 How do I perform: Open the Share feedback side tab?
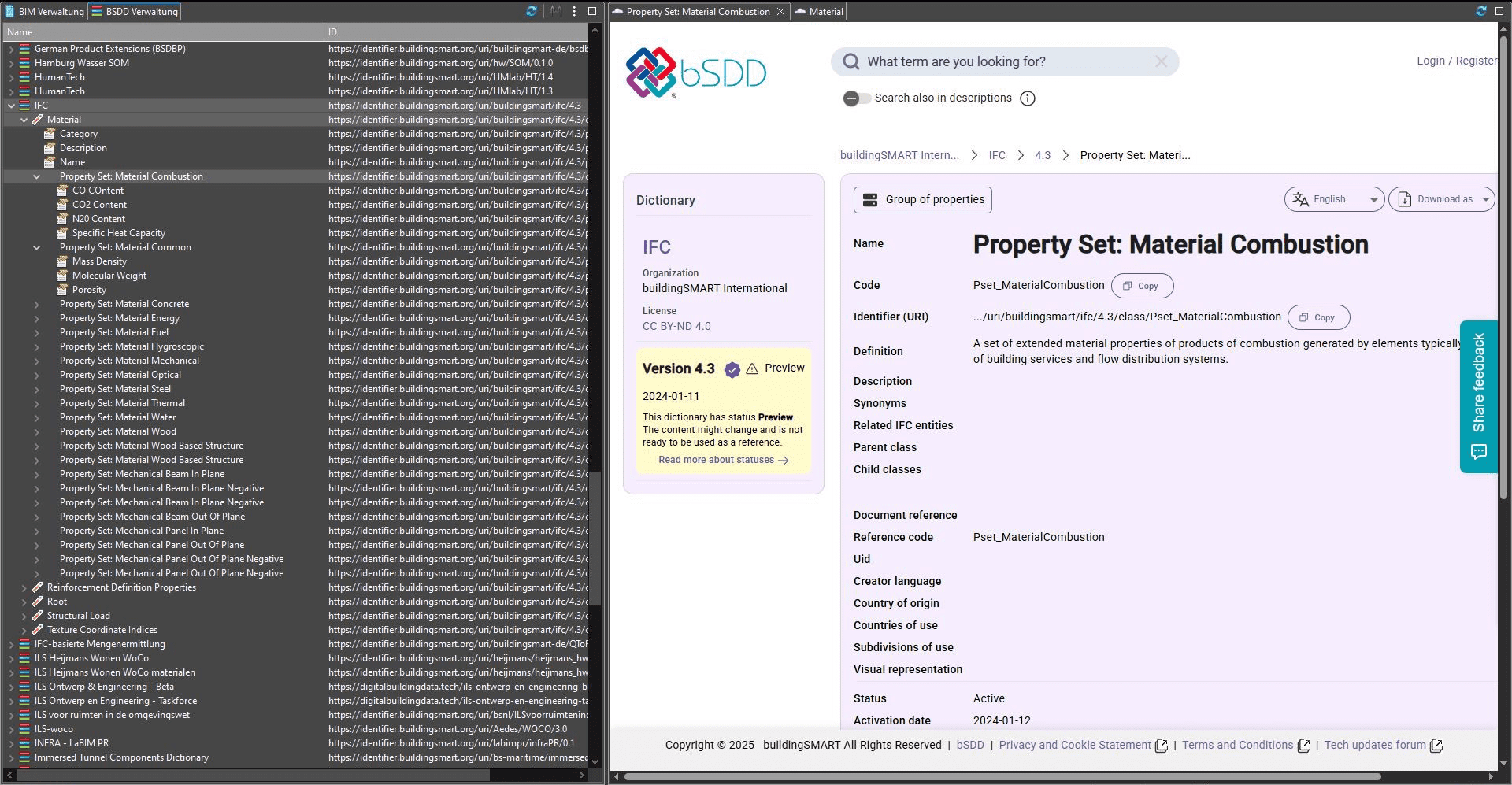coord(1478,396)
